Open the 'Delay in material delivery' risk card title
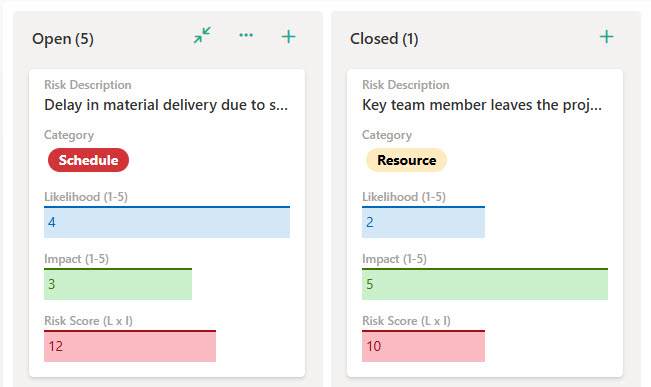The height and width of the screenshot is (387, 651). click(166, 105)
